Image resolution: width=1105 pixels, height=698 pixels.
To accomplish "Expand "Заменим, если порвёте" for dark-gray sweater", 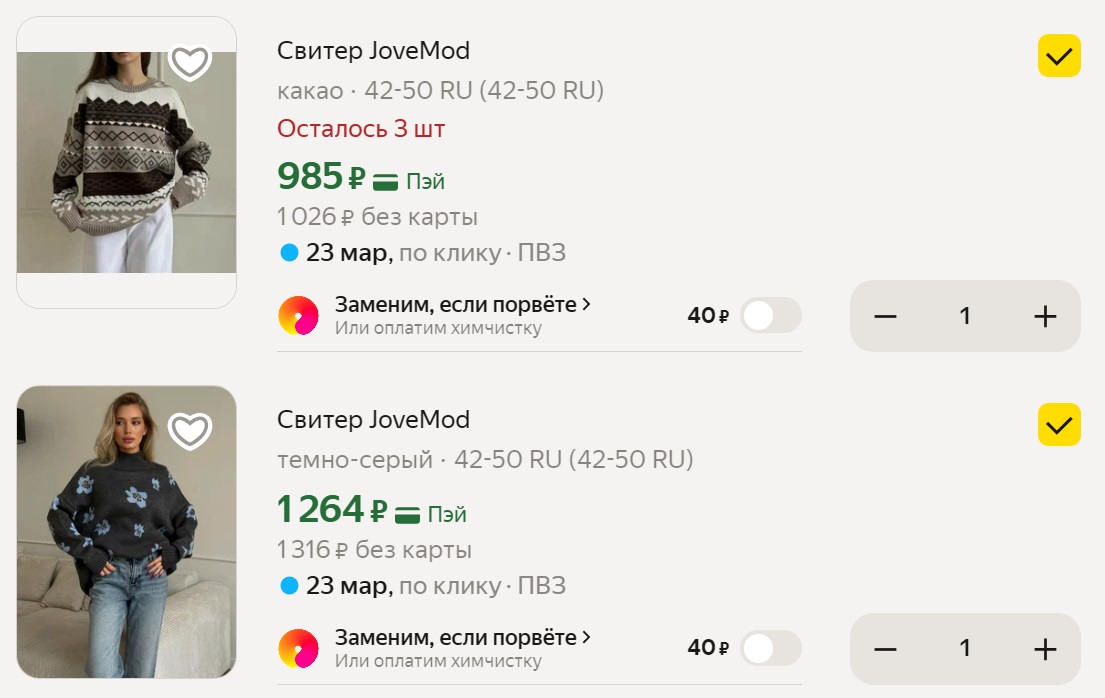I will click(463, 637).
